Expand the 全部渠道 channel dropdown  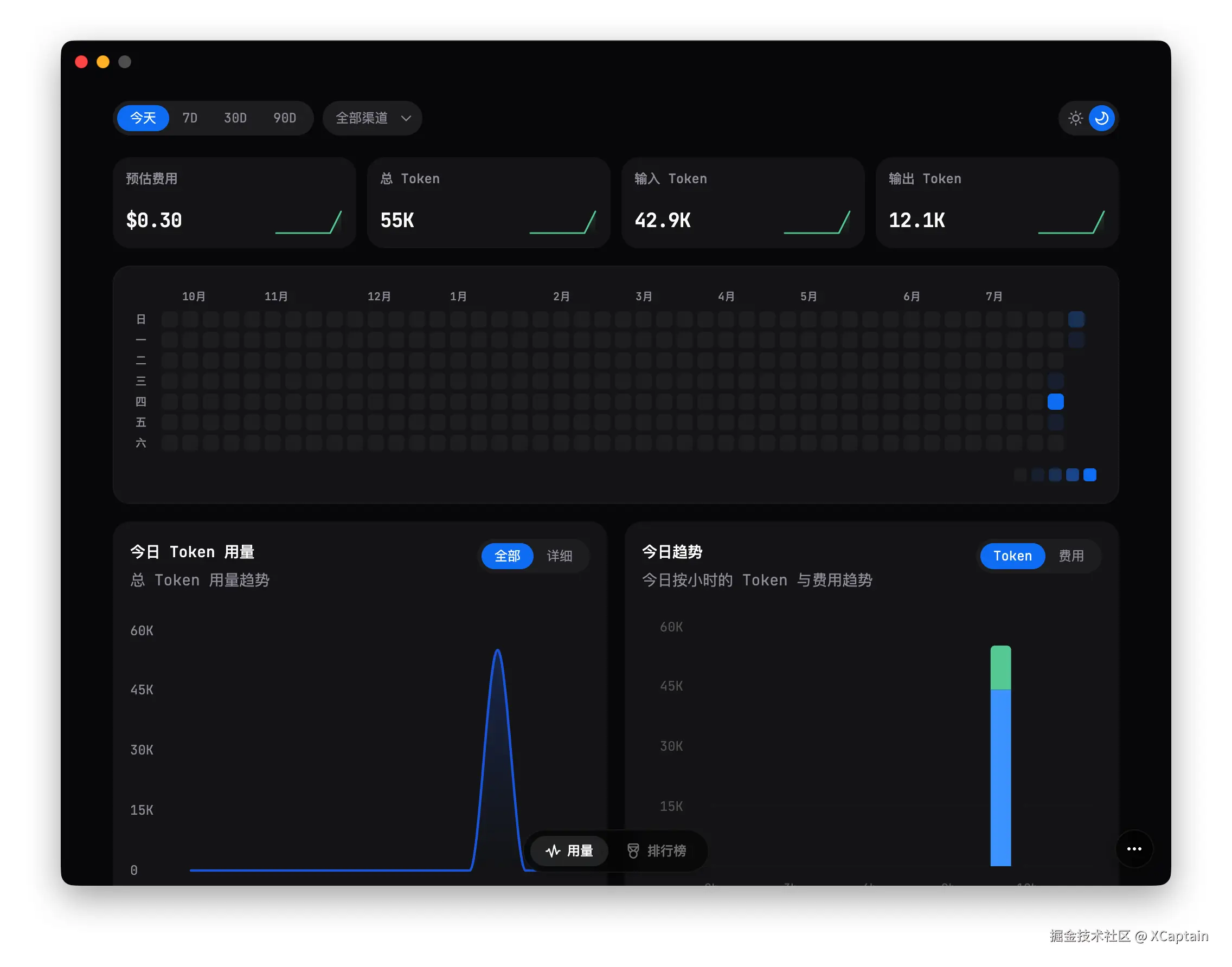tap(372, 118)
